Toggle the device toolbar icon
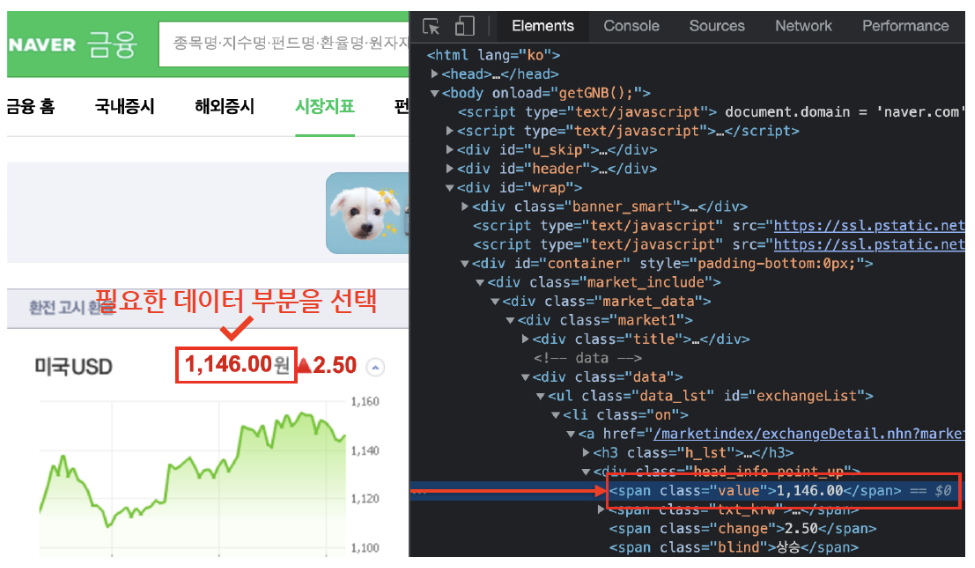The image size is (975, 568). point(464,26)
